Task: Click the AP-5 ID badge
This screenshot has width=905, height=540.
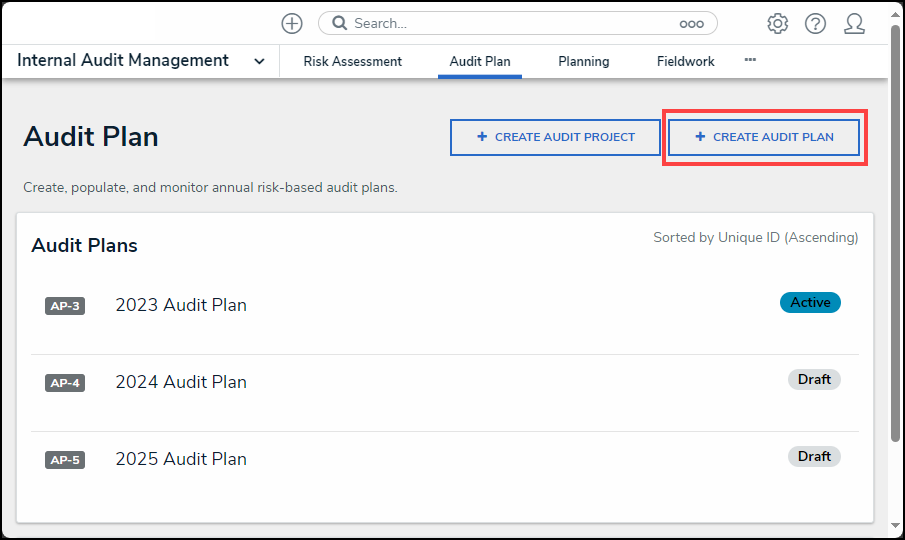Action: (65, 460)
